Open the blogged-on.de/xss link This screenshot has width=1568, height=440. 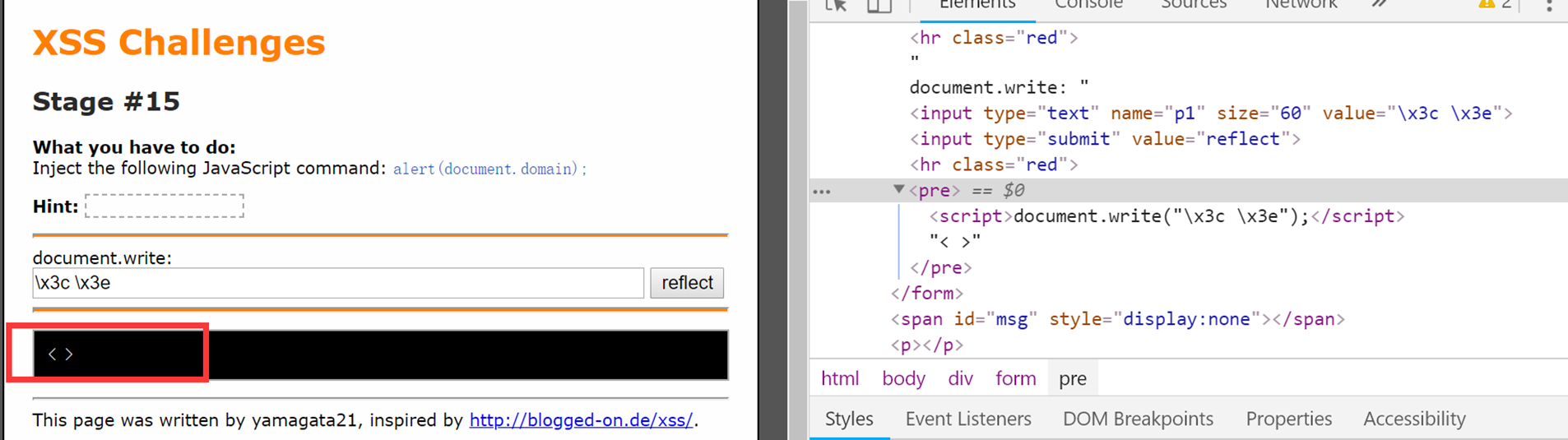582,420
